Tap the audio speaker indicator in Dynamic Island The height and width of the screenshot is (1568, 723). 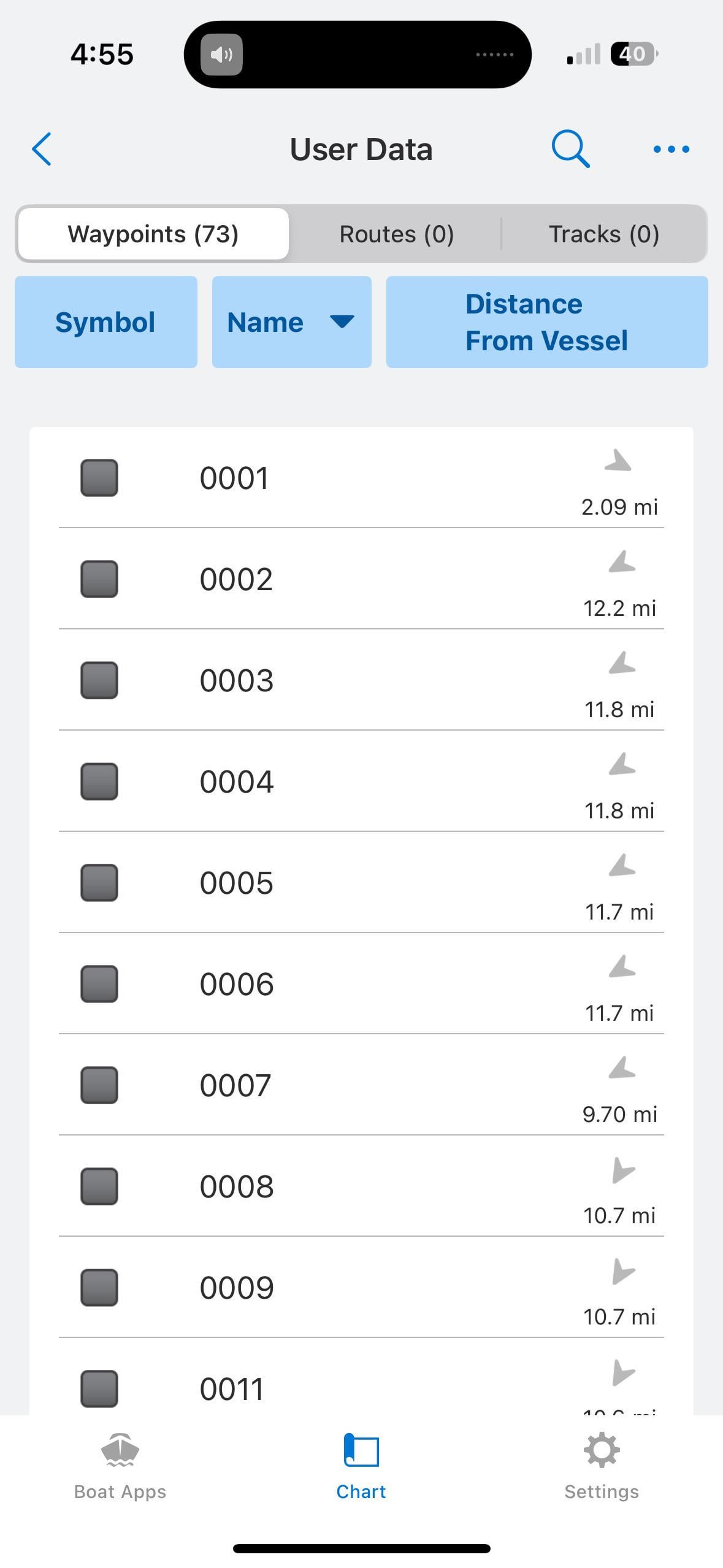point(221,55)
